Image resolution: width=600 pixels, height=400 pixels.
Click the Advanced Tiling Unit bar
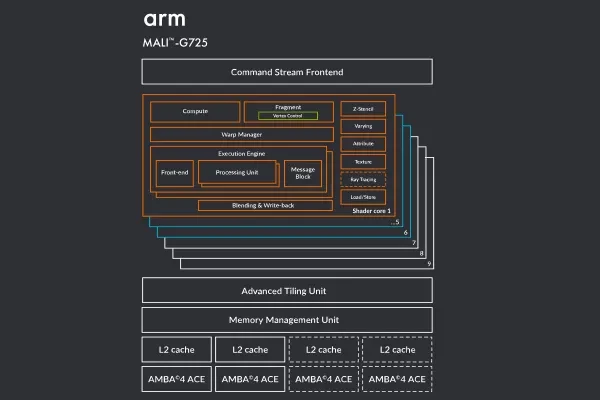coord(287,291)
